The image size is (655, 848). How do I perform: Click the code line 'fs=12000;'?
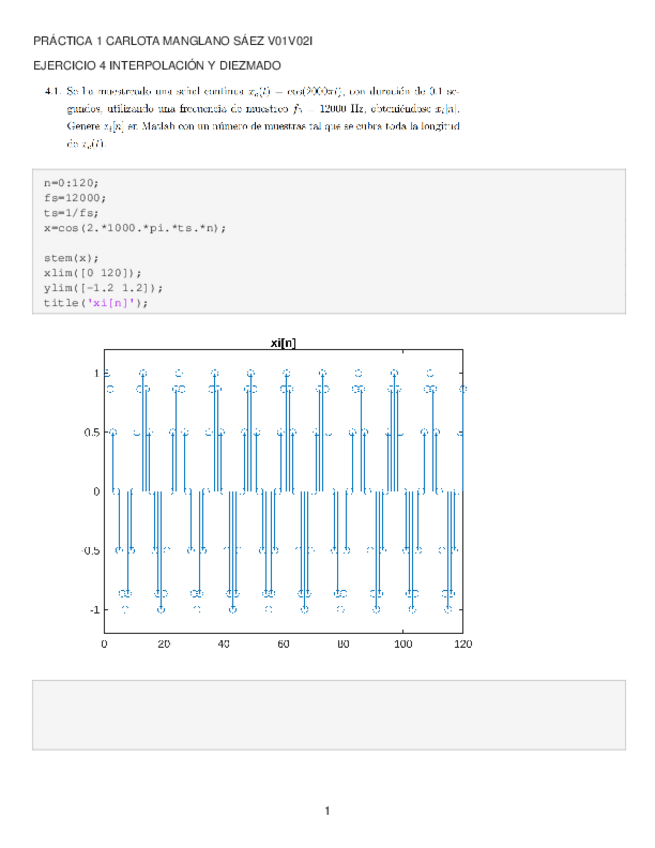coord(75,198)
